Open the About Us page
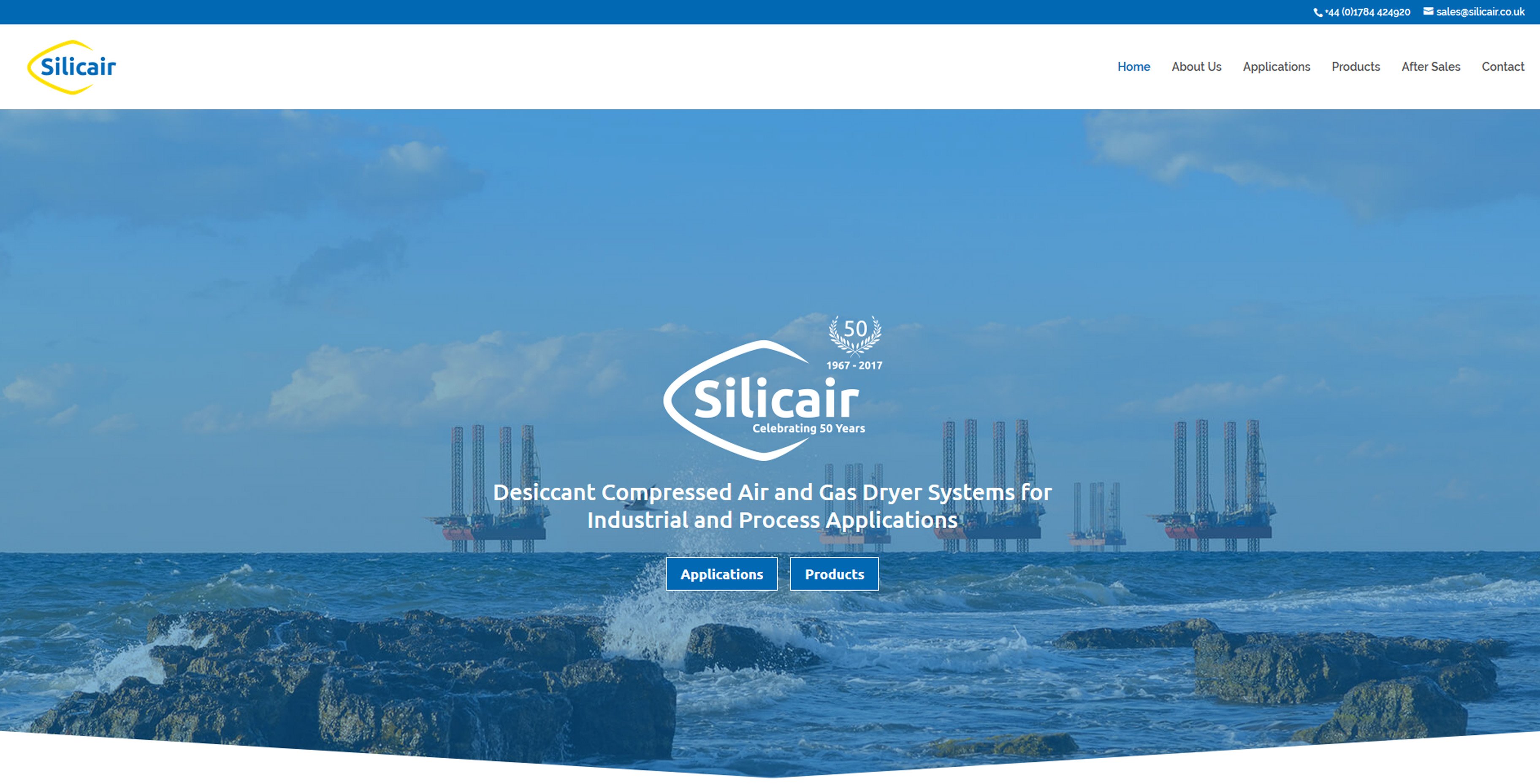 [1197, 67]
